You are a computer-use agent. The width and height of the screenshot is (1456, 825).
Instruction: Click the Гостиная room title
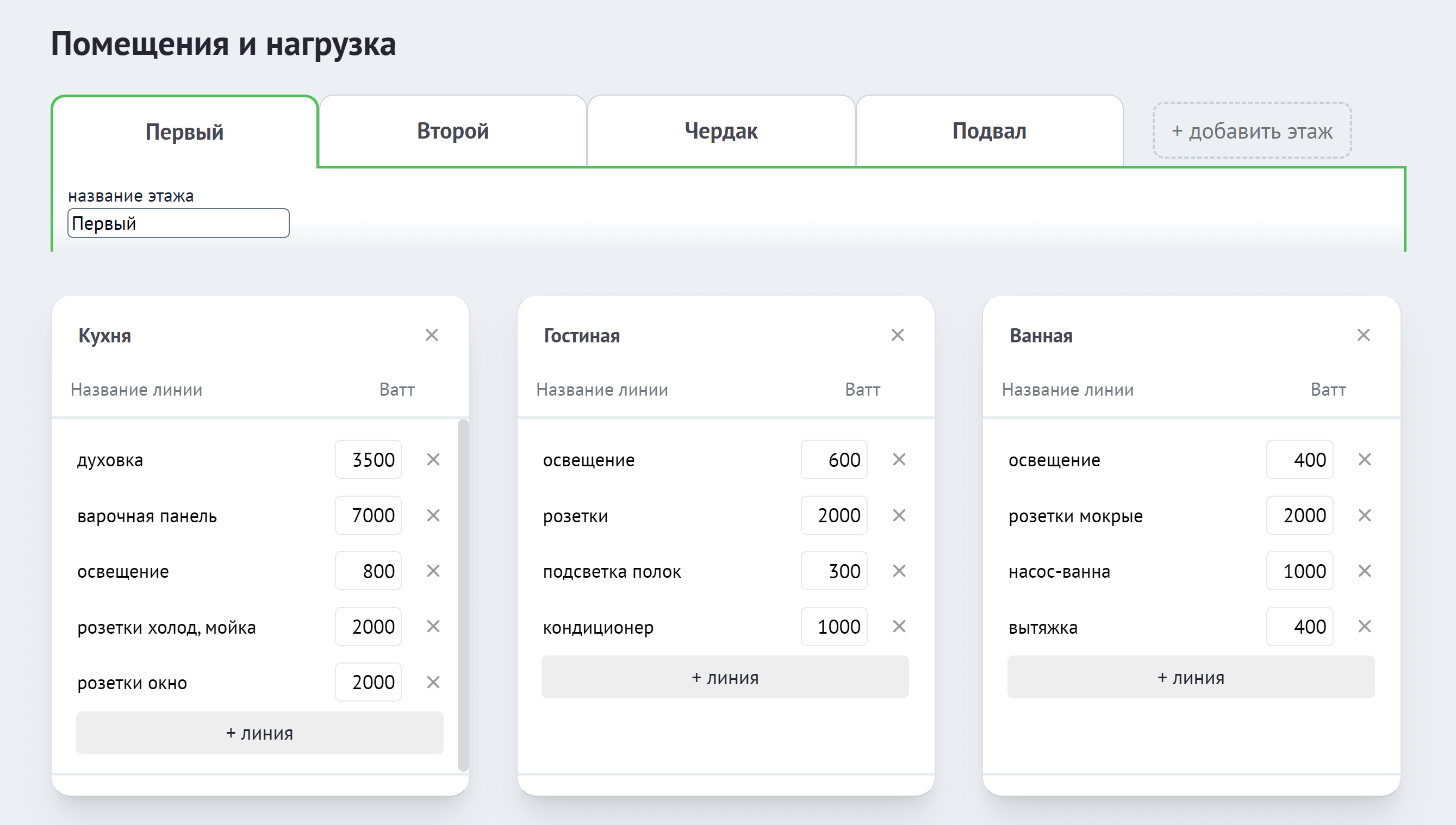point(582,336)
